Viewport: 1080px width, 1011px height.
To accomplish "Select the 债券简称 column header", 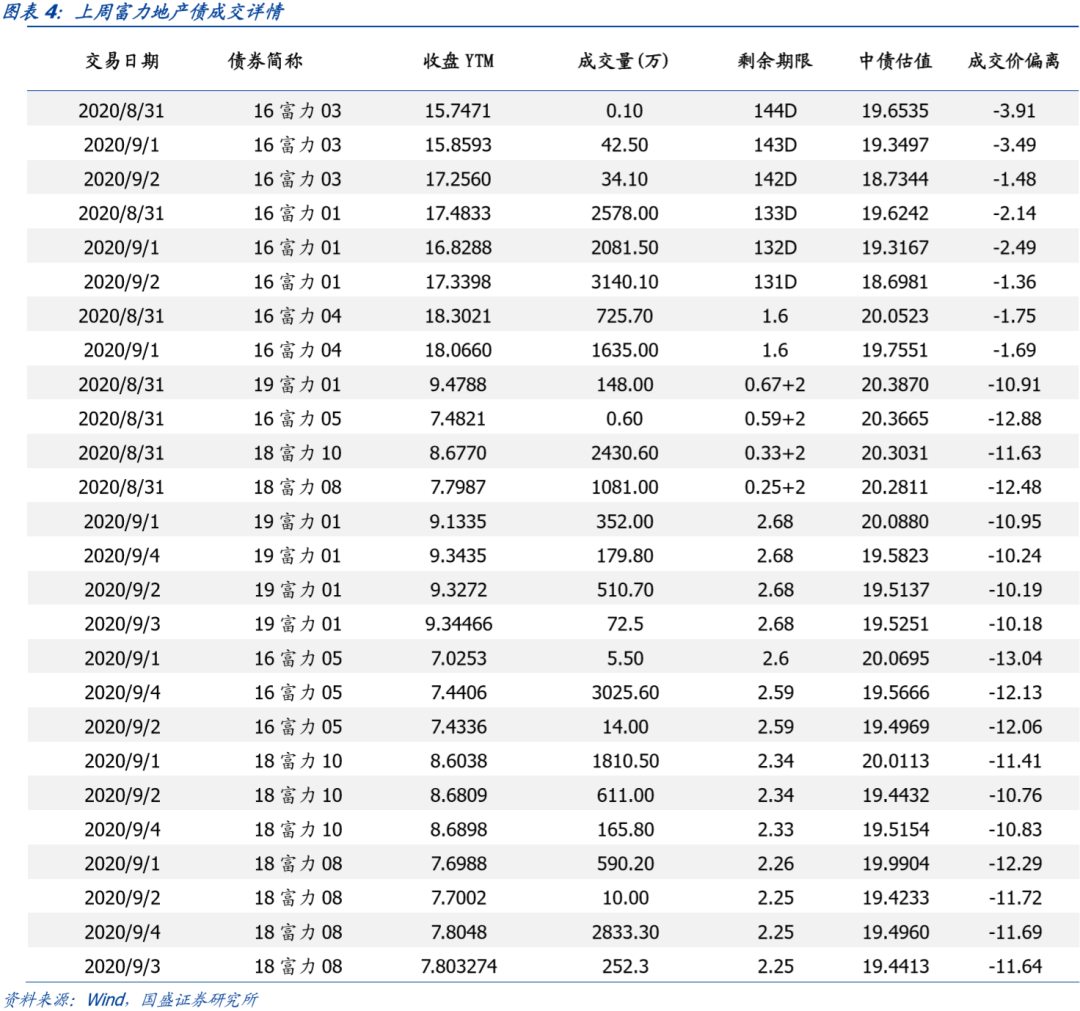I will click(x=265, y=61).
